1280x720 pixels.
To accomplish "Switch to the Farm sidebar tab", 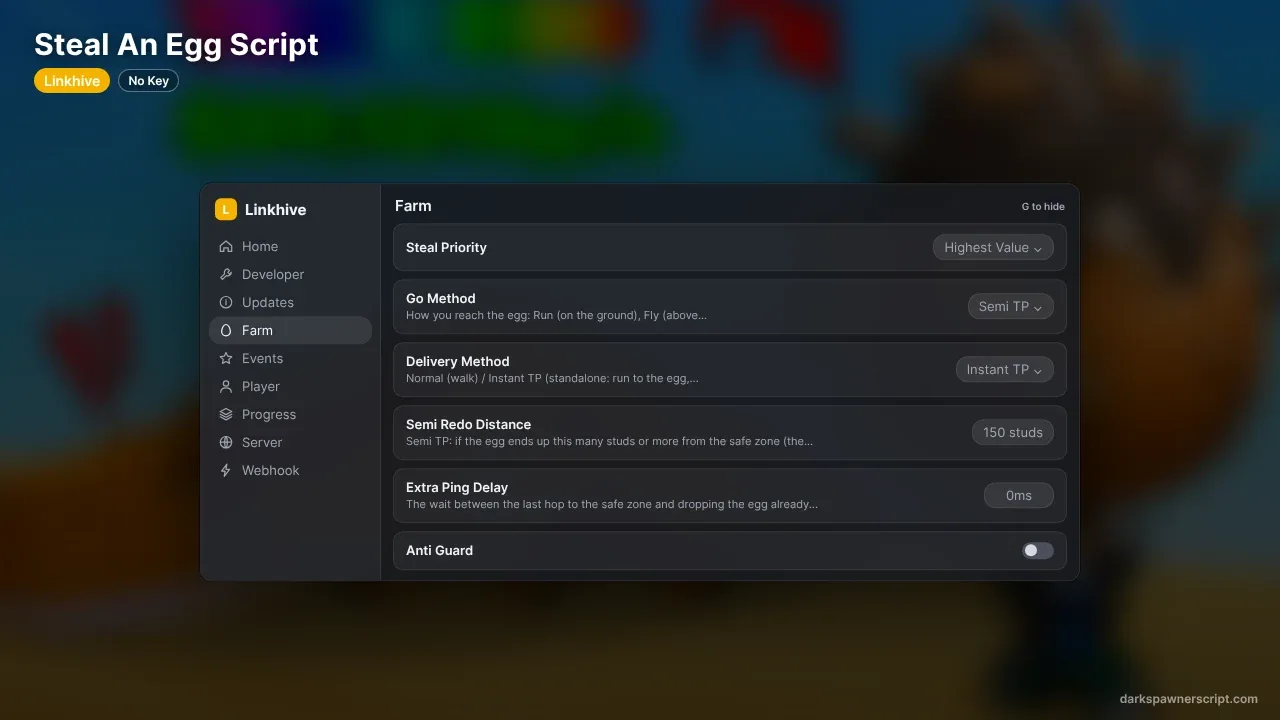I will click(x=290, y=330).
